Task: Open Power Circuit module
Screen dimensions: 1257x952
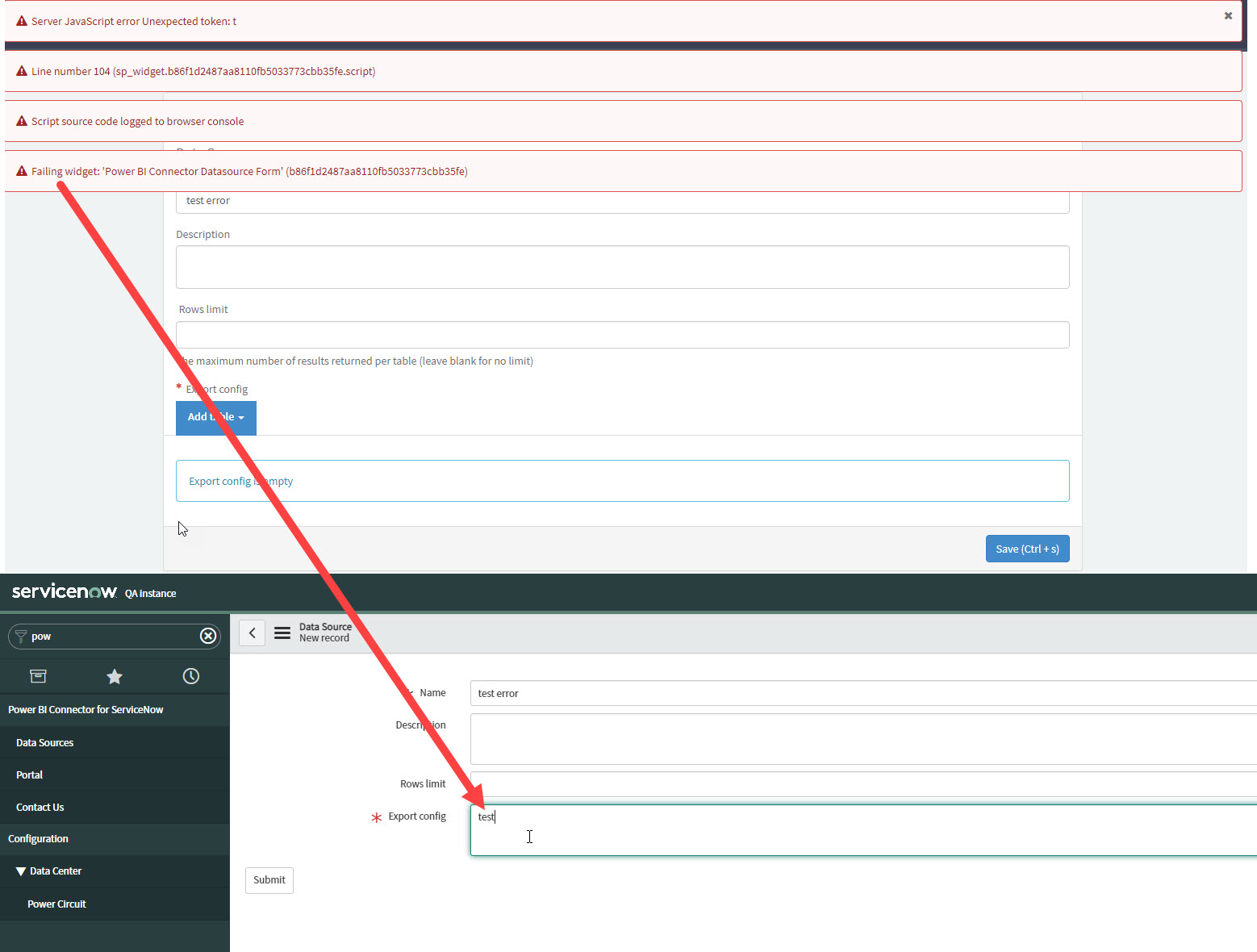Action: [x=56, y=904]
